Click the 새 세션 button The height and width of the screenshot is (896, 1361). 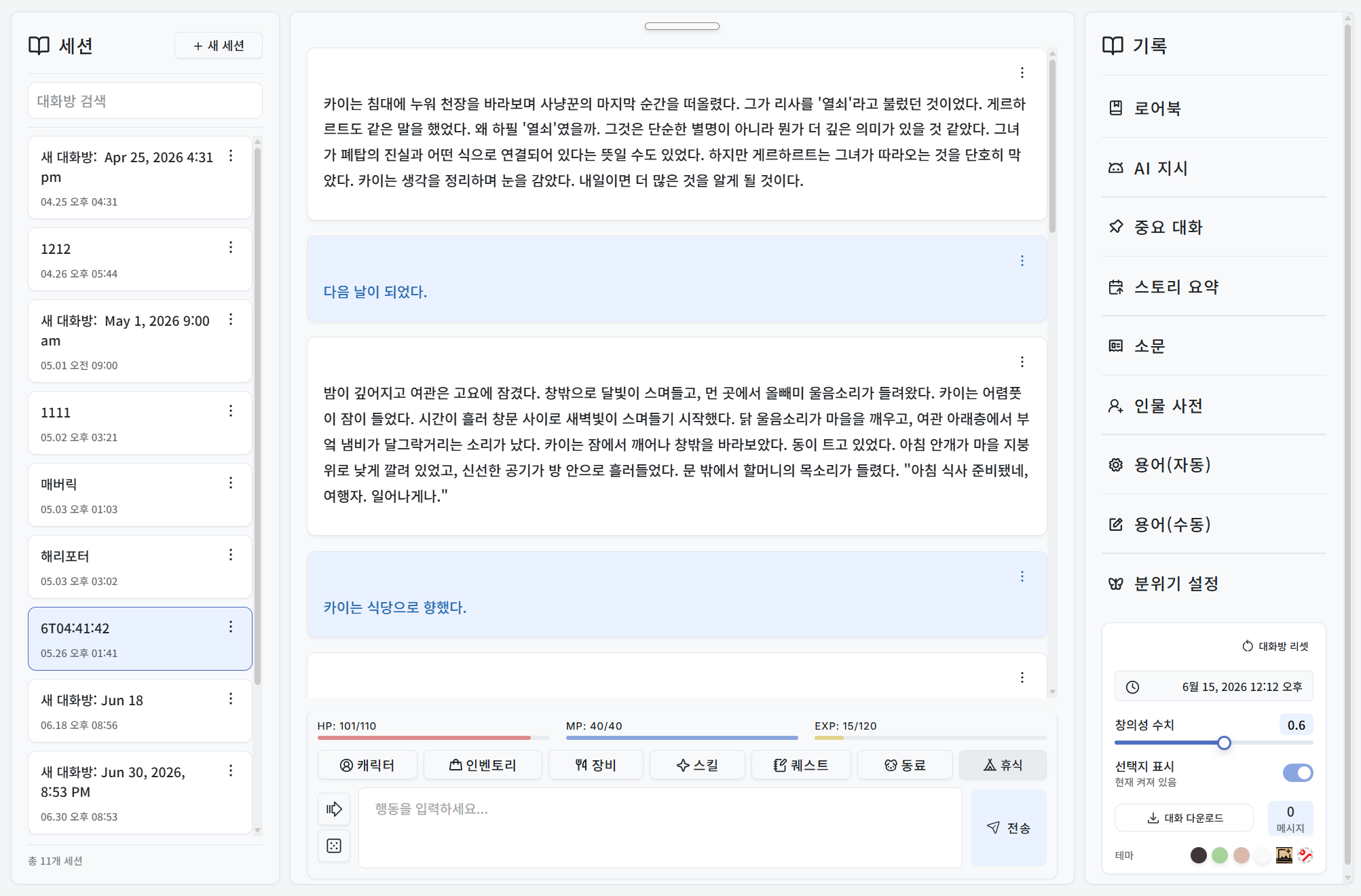coord(219,45)
